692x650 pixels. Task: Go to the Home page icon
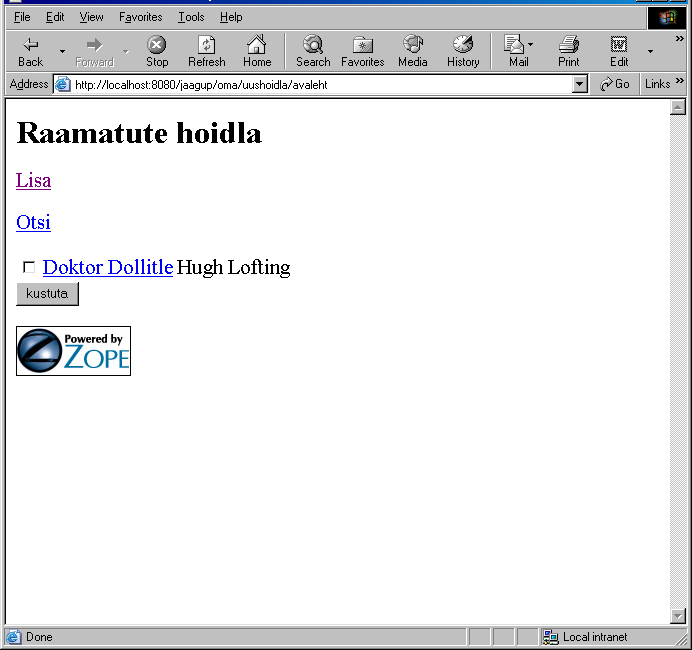pos(257,51)
